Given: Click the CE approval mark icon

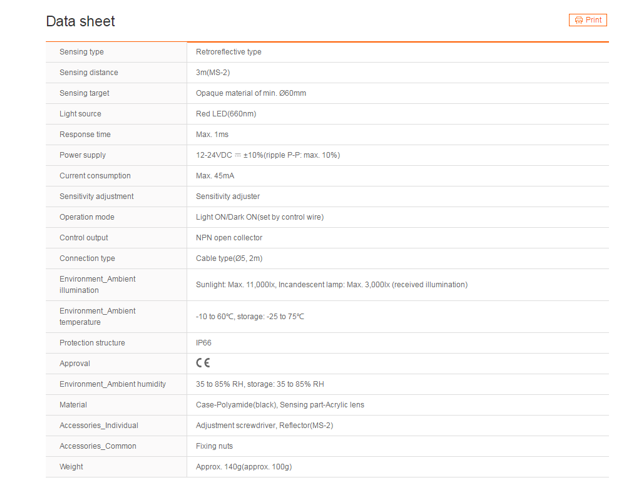Looking at the screenshot, I should (203, 363).
